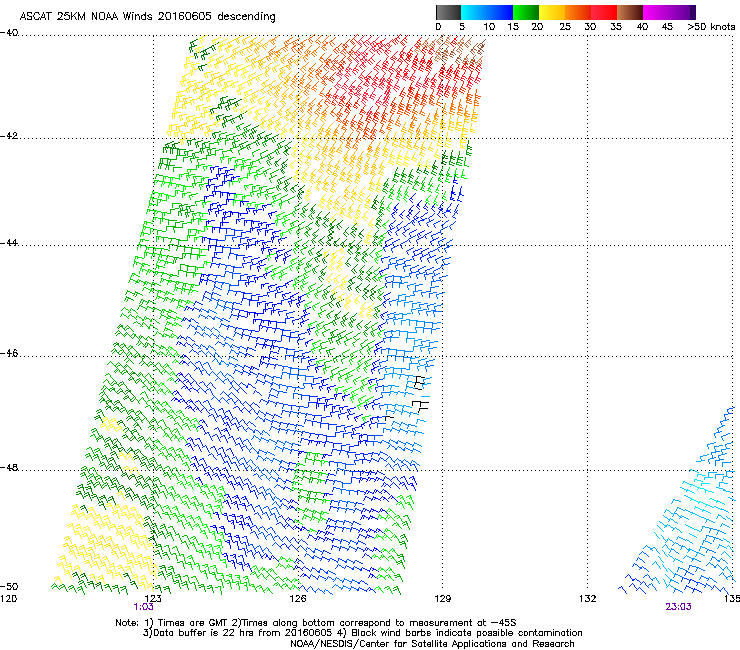The width and height of the screenshot is (740, 650).
Task: Click the '132' longitude axis label
Action: tap(588, 599)
